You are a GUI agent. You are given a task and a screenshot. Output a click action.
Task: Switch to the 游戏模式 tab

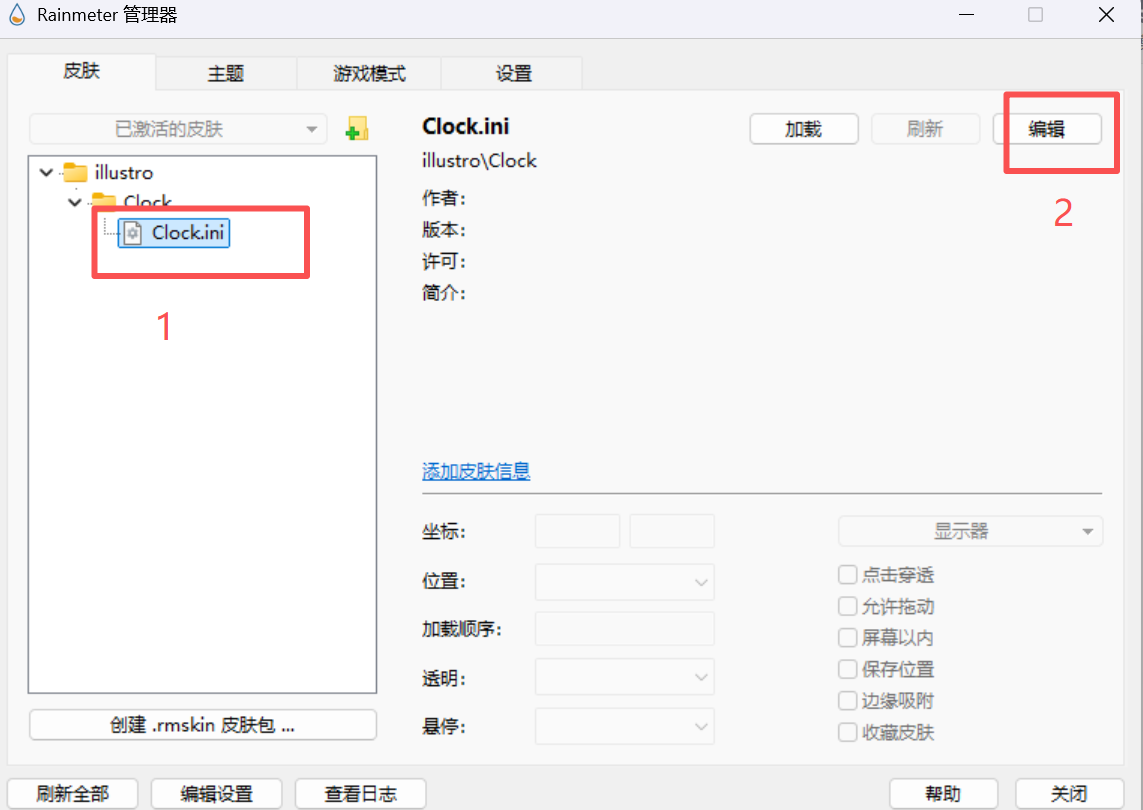pos(369,74)
